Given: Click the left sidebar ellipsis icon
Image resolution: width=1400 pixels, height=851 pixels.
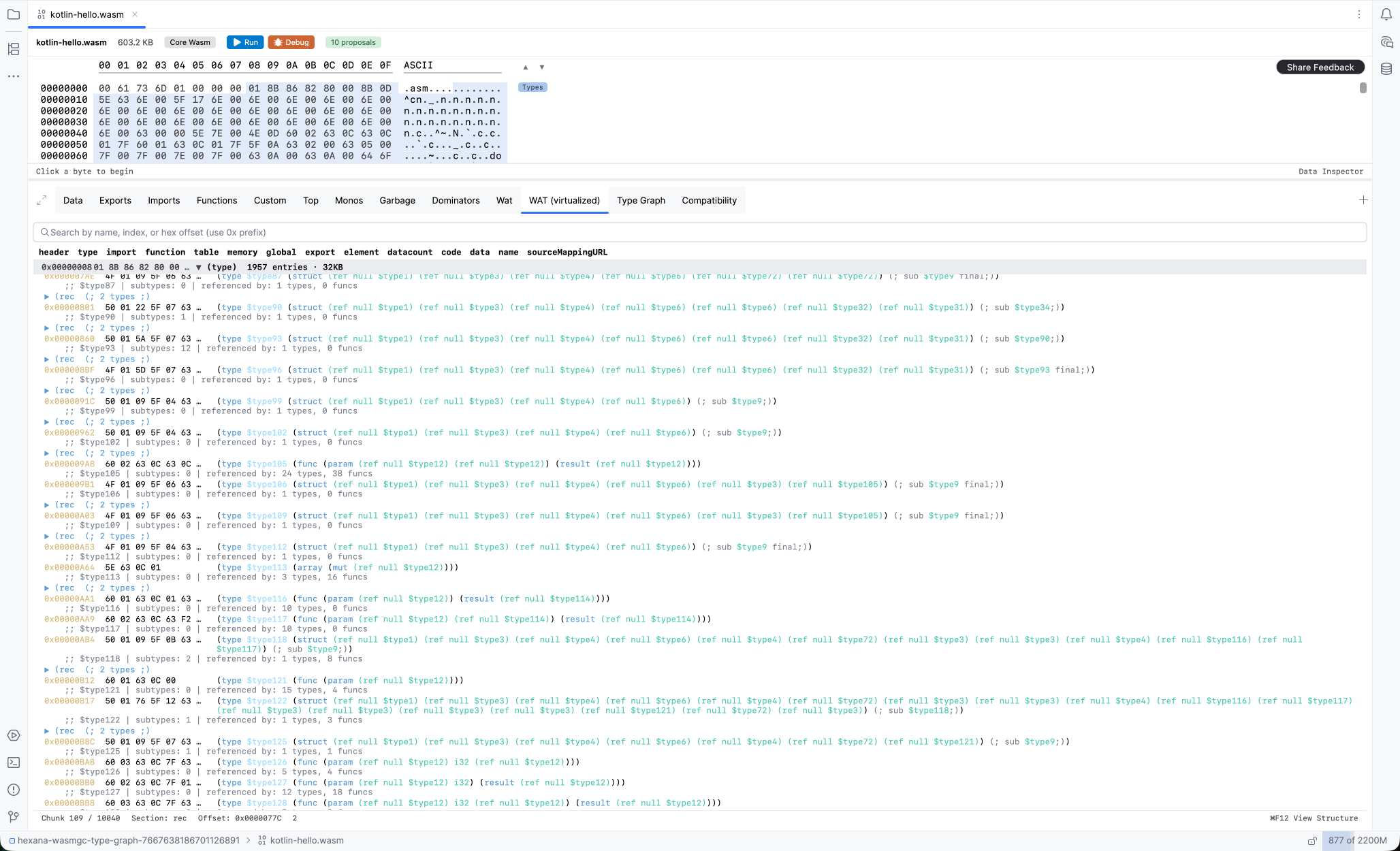Looking at the screenshot, I should (14, 76).
